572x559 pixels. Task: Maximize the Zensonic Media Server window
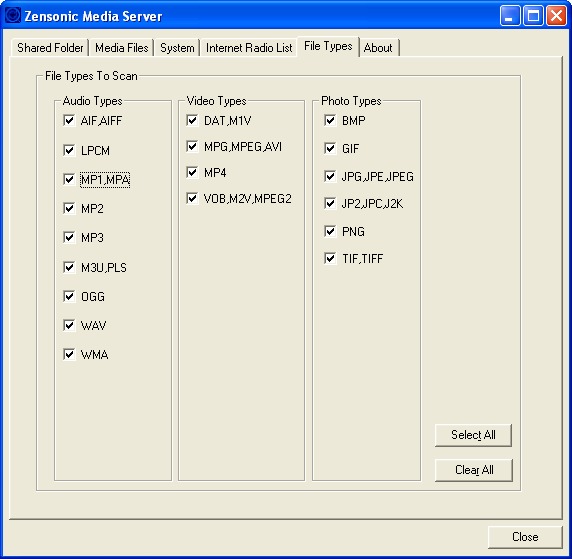coord(533,16)
